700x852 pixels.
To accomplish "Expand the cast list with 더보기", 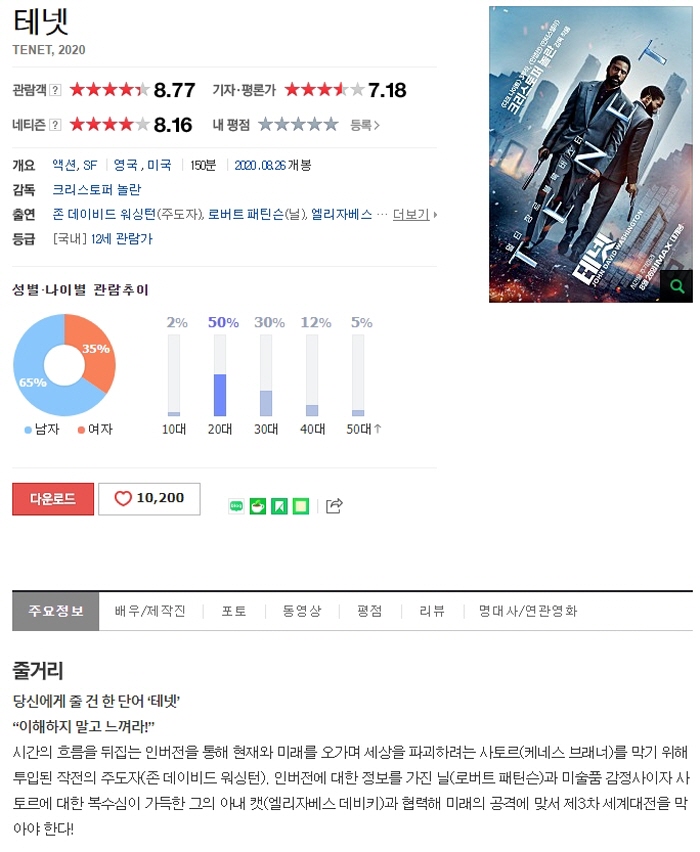I will pyautogui.click(x=415, y=215).
